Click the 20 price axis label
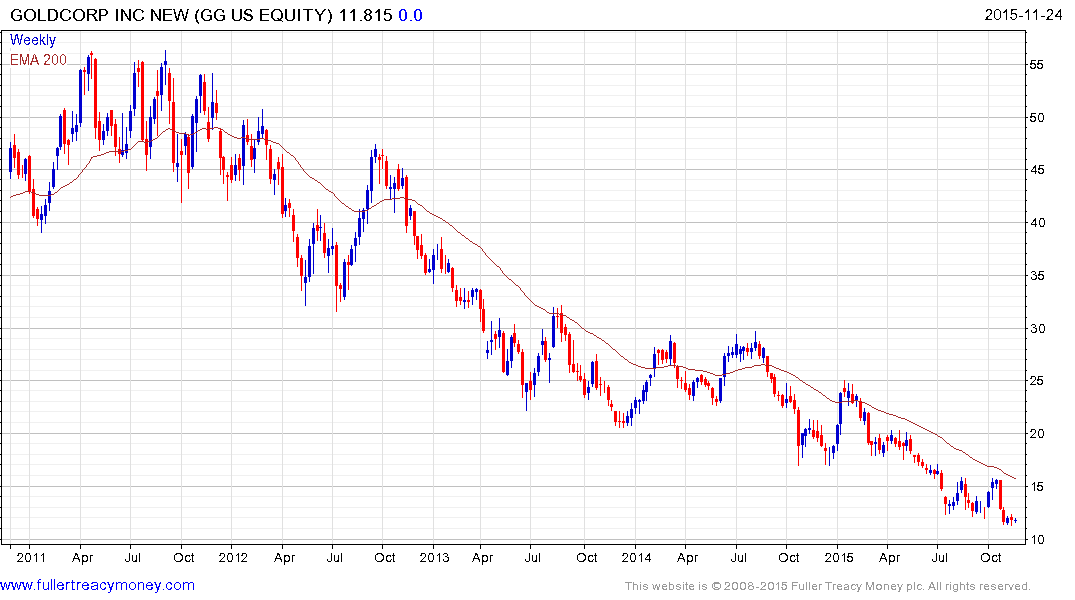This screenshot has width=1075, height=600. tap(1037, 433)
